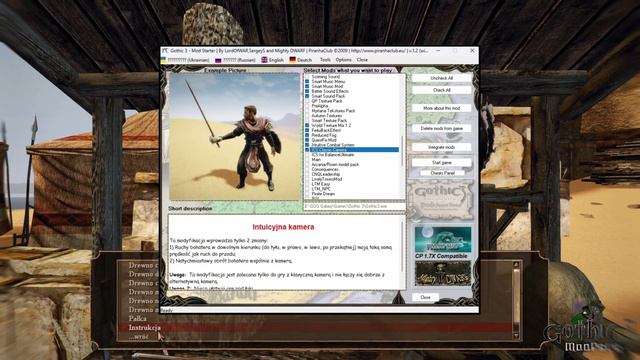
Task: Enable the QP Texture Pack checkbox
Action: point(307,101)
